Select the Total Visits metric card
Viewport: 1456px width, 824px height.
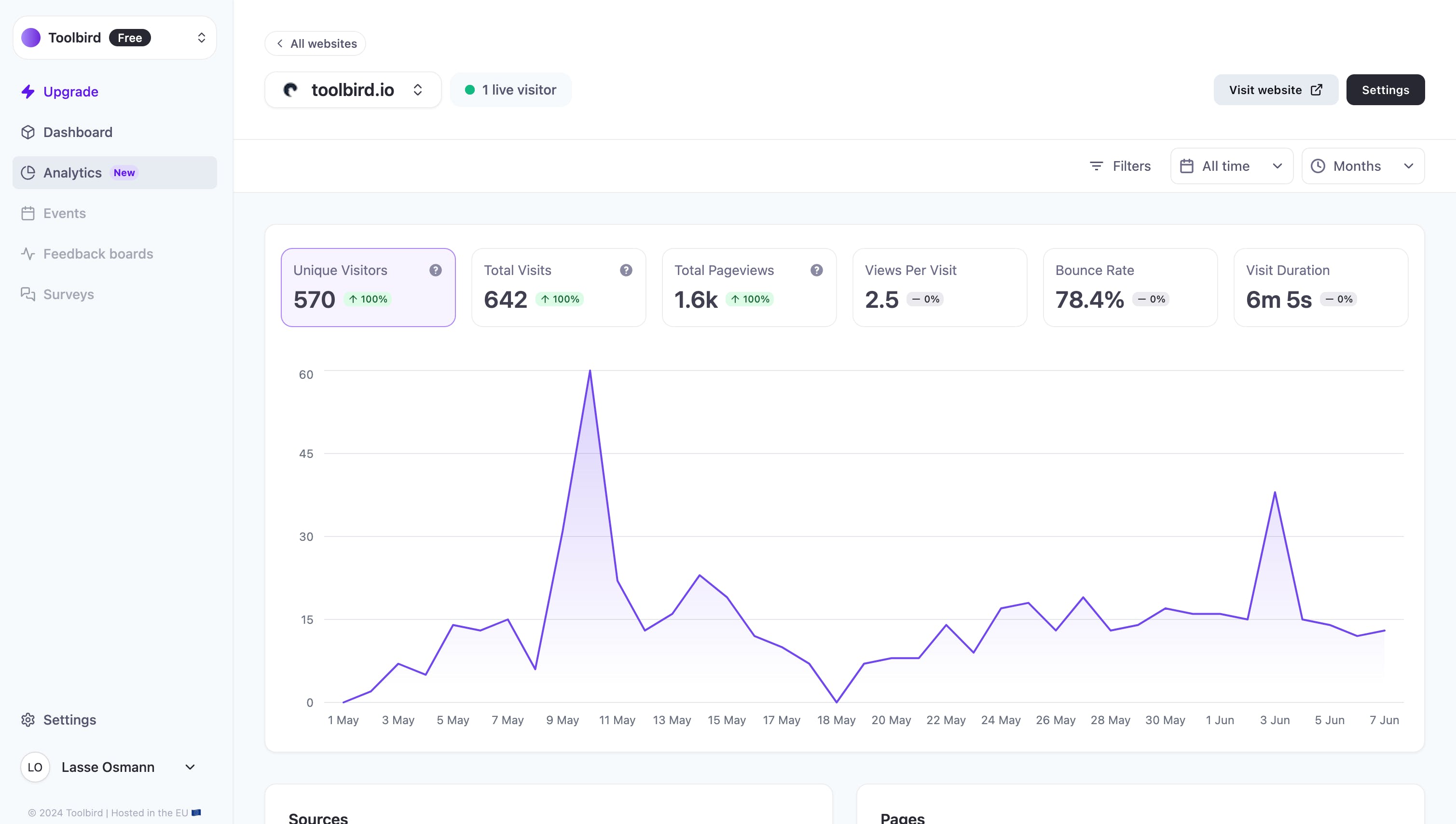[x=559, y=288]
